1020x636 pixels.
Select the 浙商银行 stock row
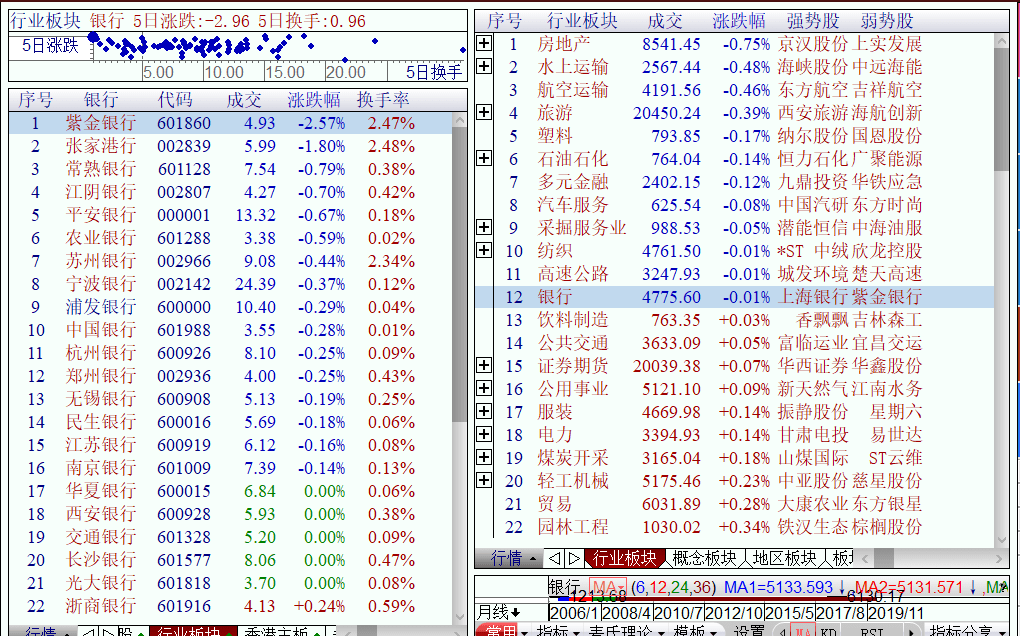[x=230, y=606]
